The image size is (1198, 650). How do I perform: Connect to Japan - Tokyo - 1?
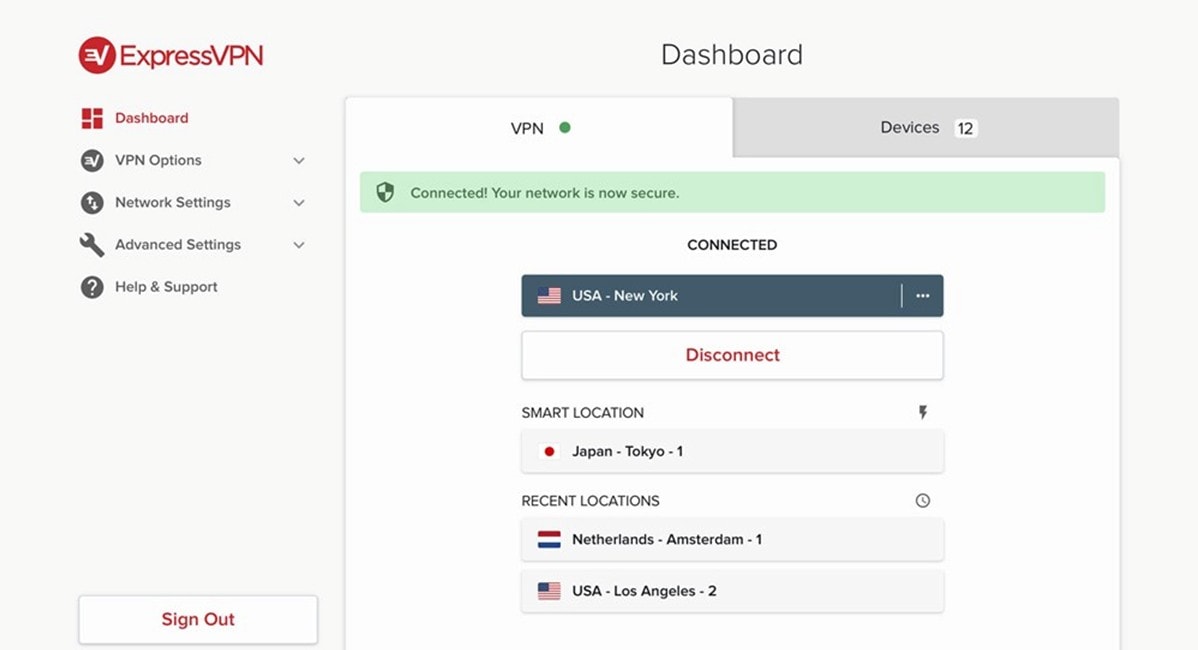coord(732,451)
